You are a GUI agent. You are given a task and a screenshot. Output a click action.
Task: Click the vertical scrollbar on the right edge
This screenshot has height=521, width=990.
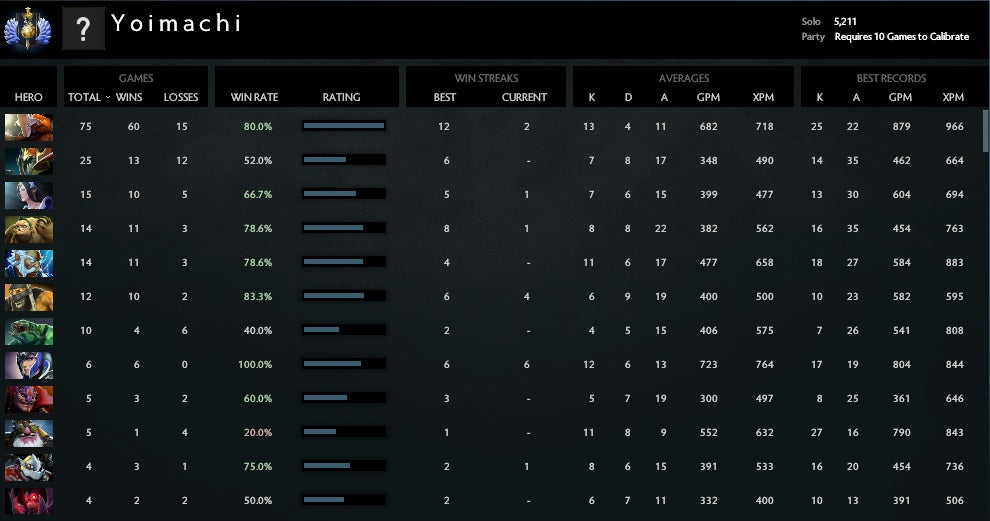985,130
